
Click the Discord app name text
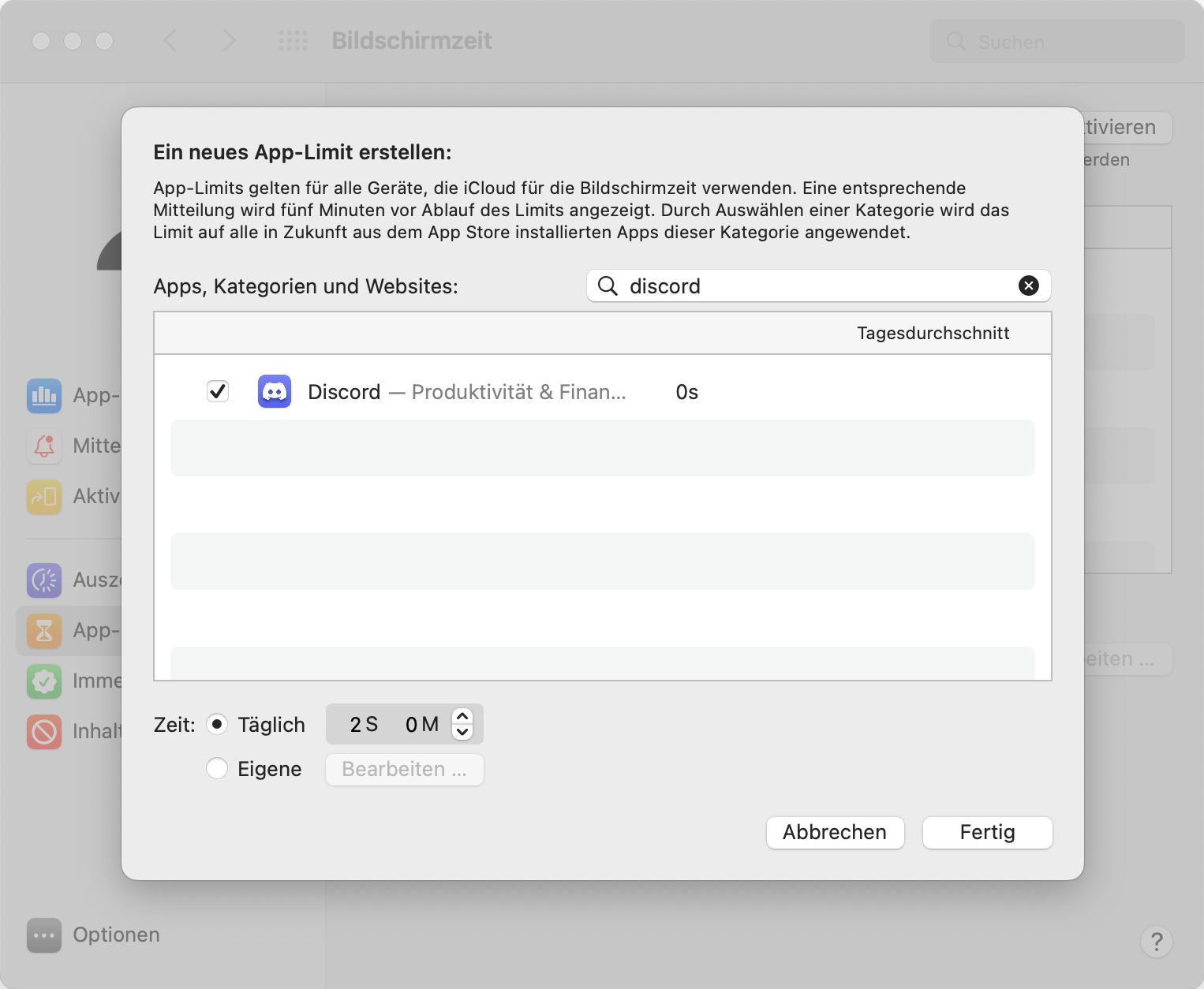coord(344,392)
